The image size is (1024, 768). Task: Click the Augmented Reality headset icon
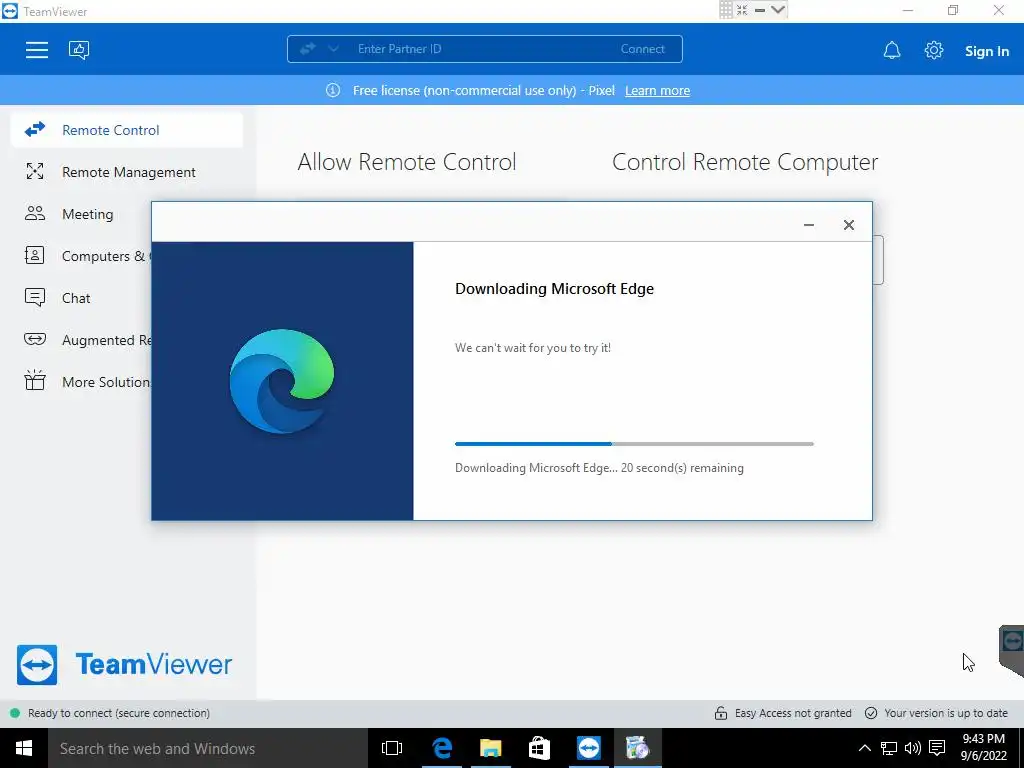(35, 339)
